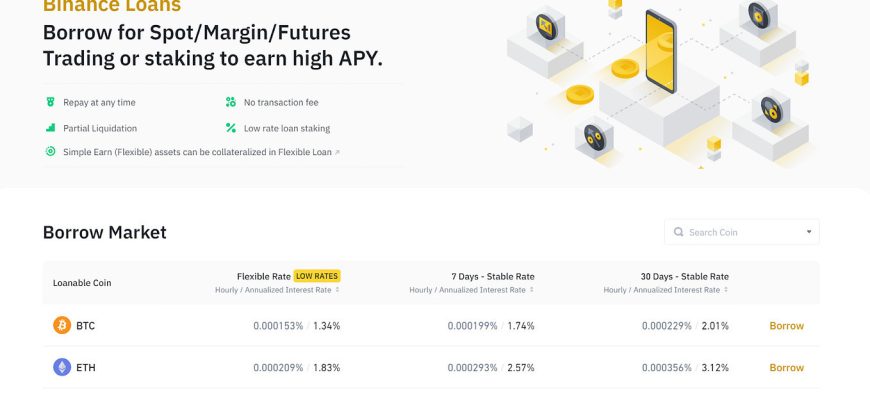Click the BTC coin icon
This screenshot has height=400, width=870.
tap(62, 325)
